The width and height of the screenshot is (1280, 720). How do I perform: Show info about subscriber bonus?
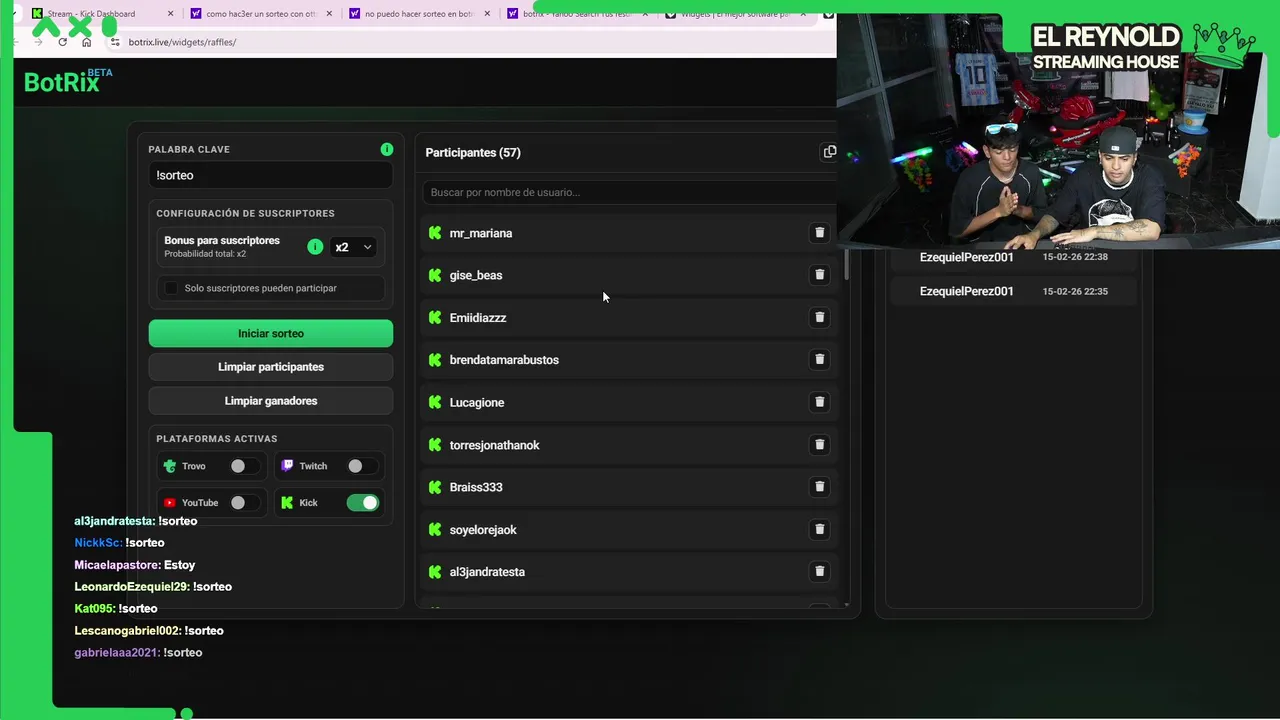pos(315,247)
